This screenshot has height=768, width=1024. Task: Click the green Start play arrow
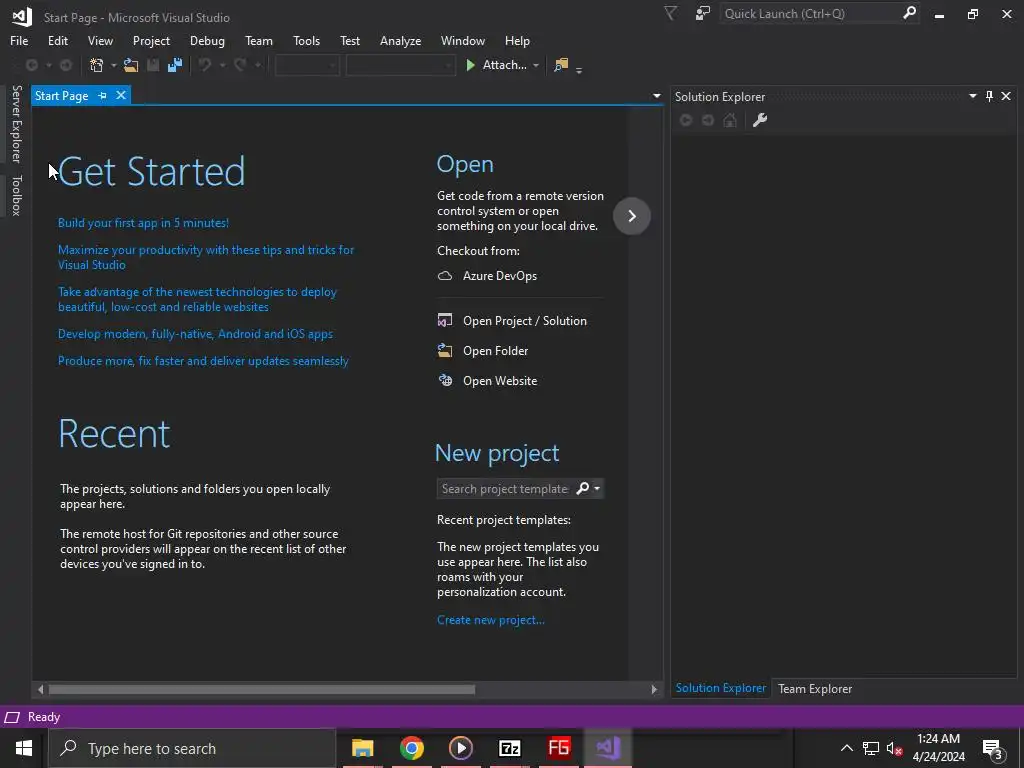point(470,65)
